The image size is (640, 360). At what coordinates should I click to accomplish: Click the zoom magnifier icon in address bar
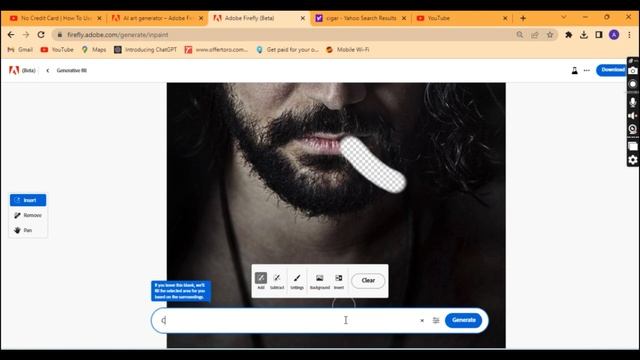click(x=520, y=35)
